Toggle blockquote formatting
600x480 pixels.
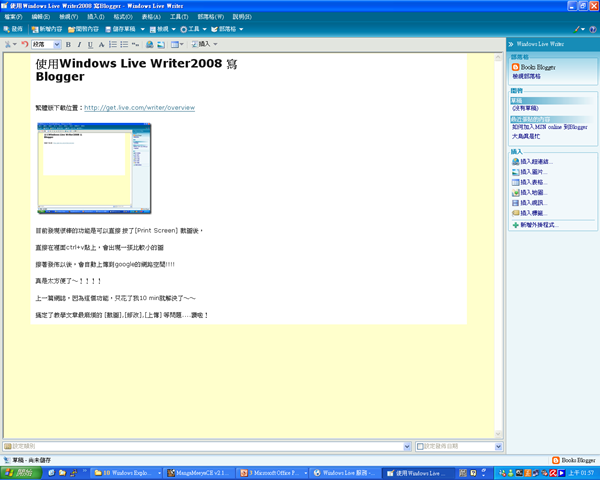pos(135,44)
